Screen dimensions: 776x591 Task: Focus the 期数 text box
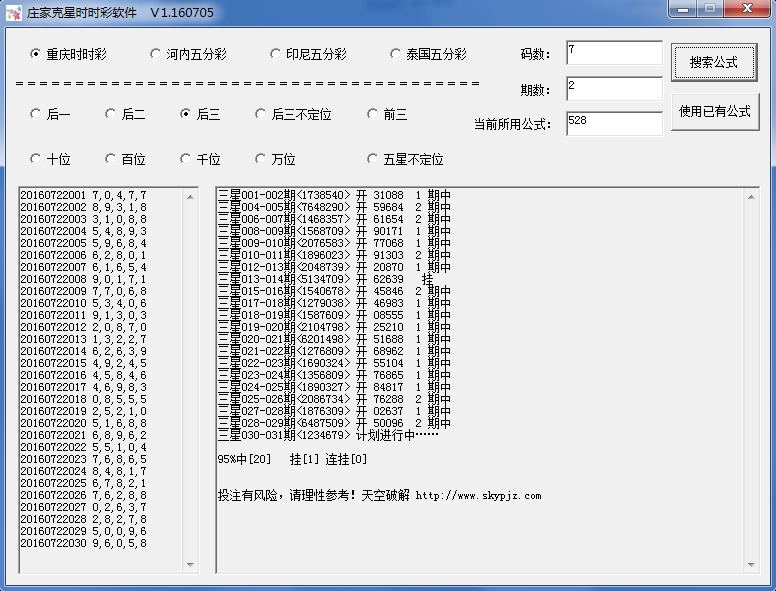613,89
